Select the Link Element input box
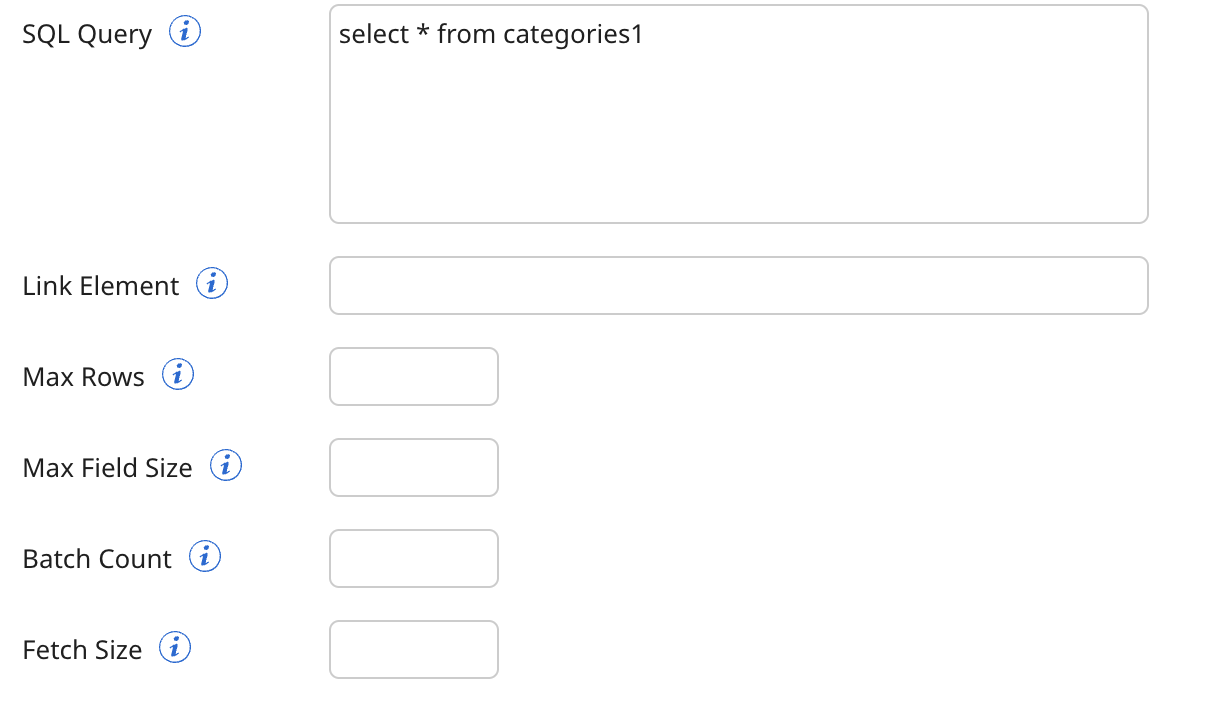 click(738, 285)
